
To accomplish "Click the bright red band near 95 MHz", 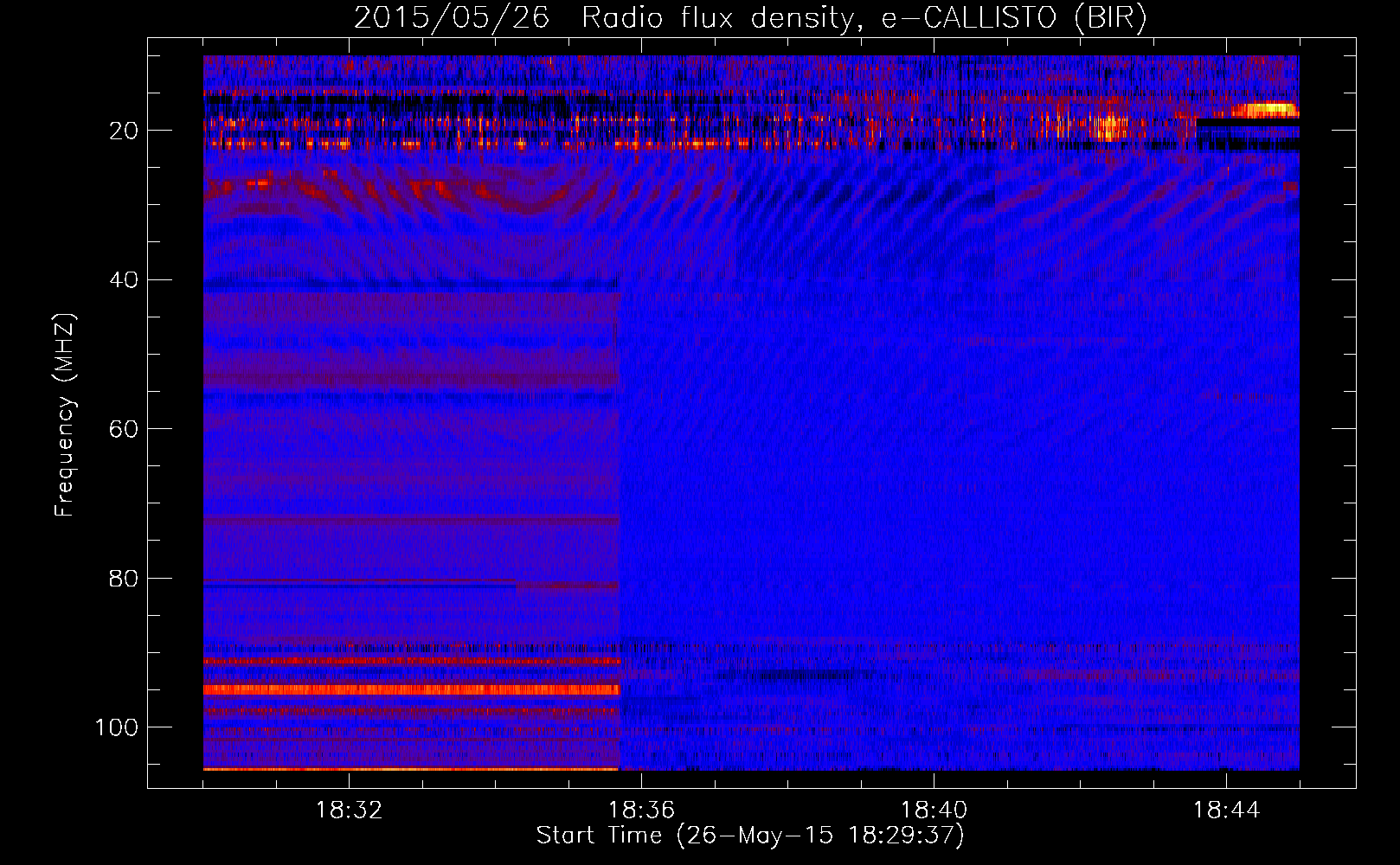I will (x=412, y=690).
